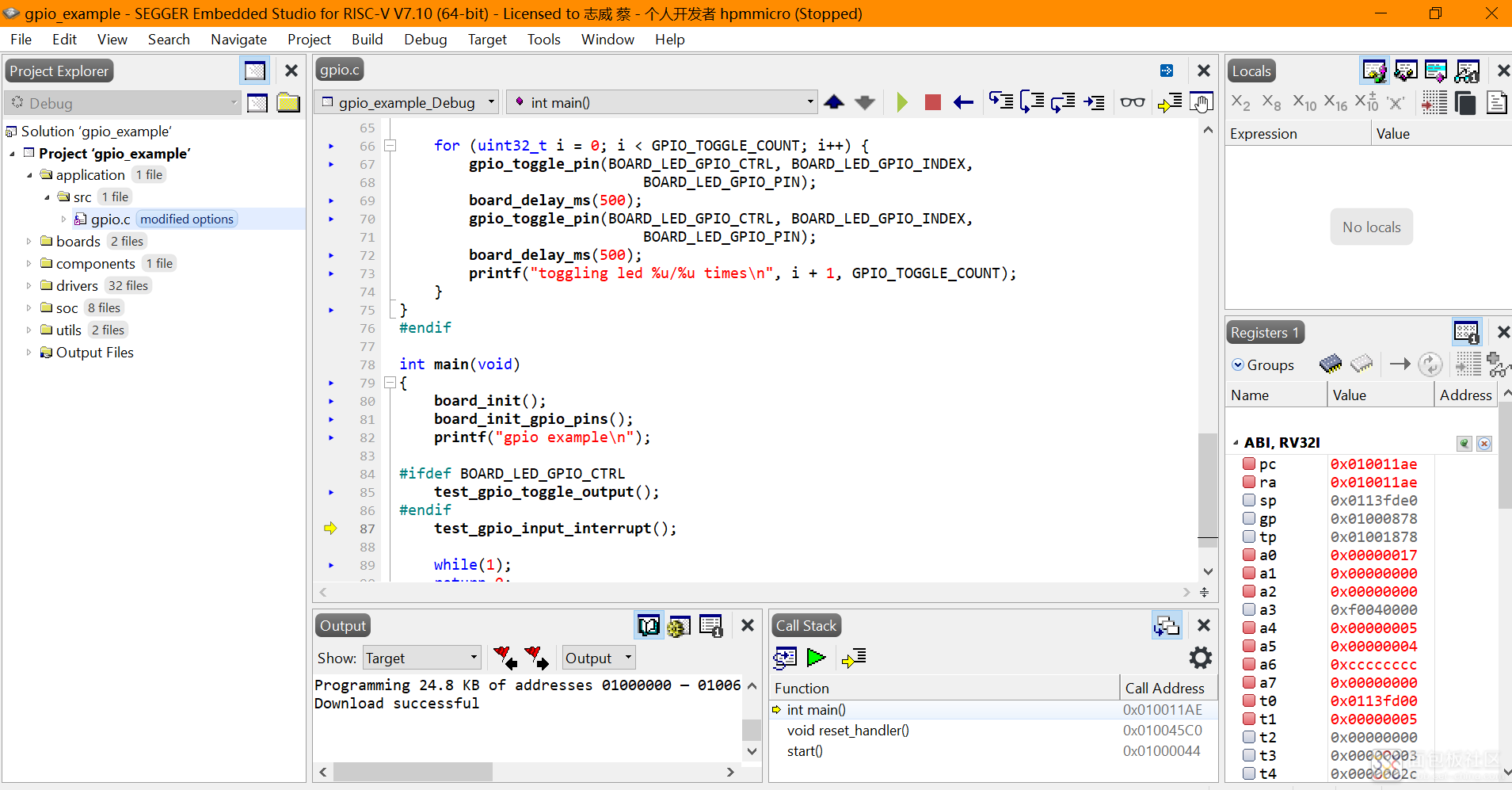Expand the drivers folder

coord(29,285)
